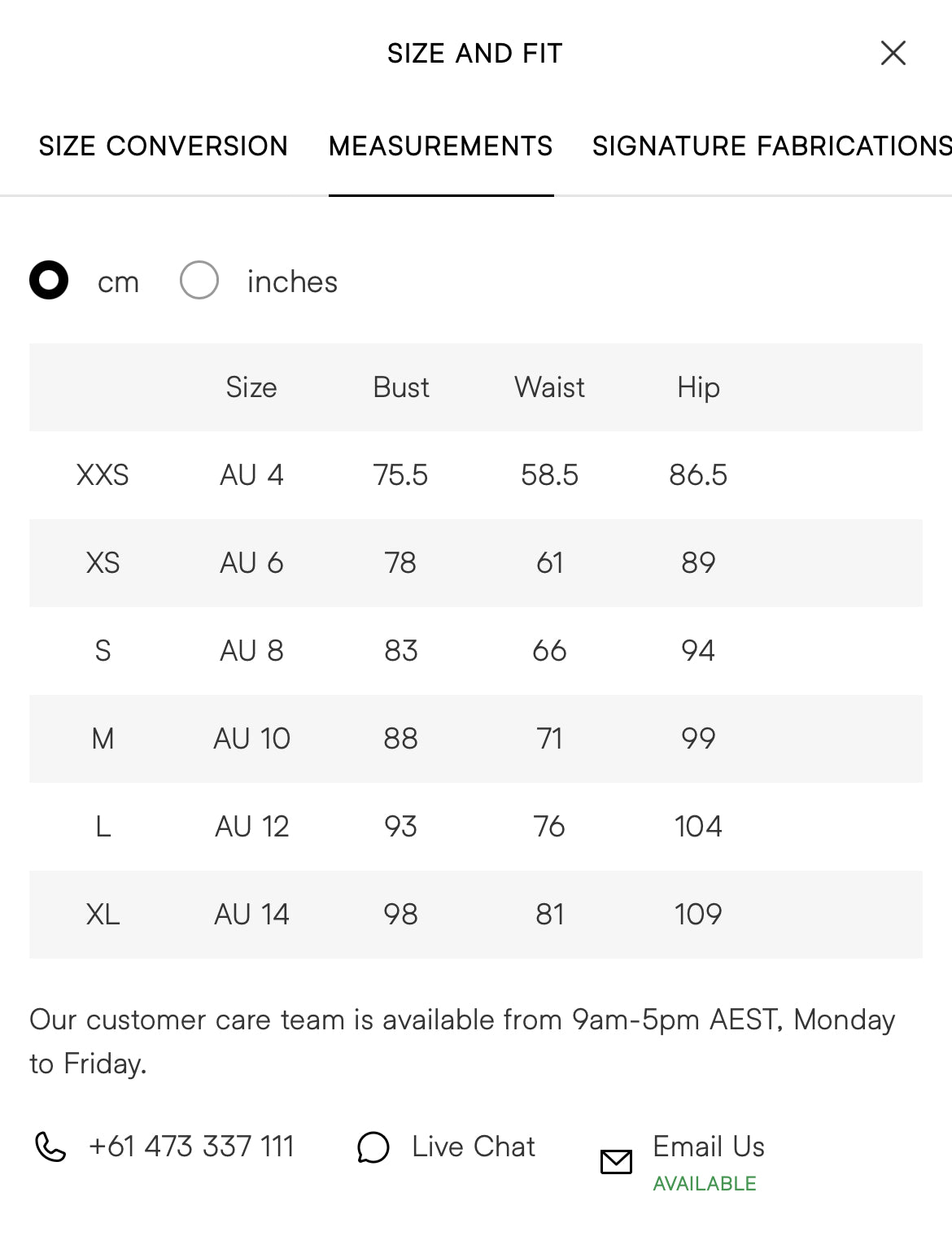Click the Bust column header
This screenshot has width=952, height=1258.
tap(400, 387)
